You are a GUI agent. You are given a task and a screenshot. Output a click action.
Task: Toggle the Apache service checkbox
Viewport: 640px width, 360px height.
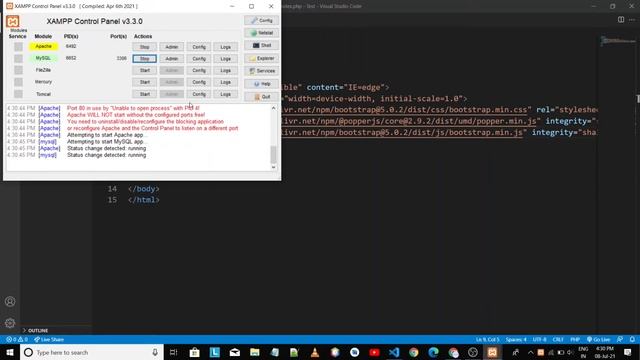pyautogui.click(x=18, y=47)
